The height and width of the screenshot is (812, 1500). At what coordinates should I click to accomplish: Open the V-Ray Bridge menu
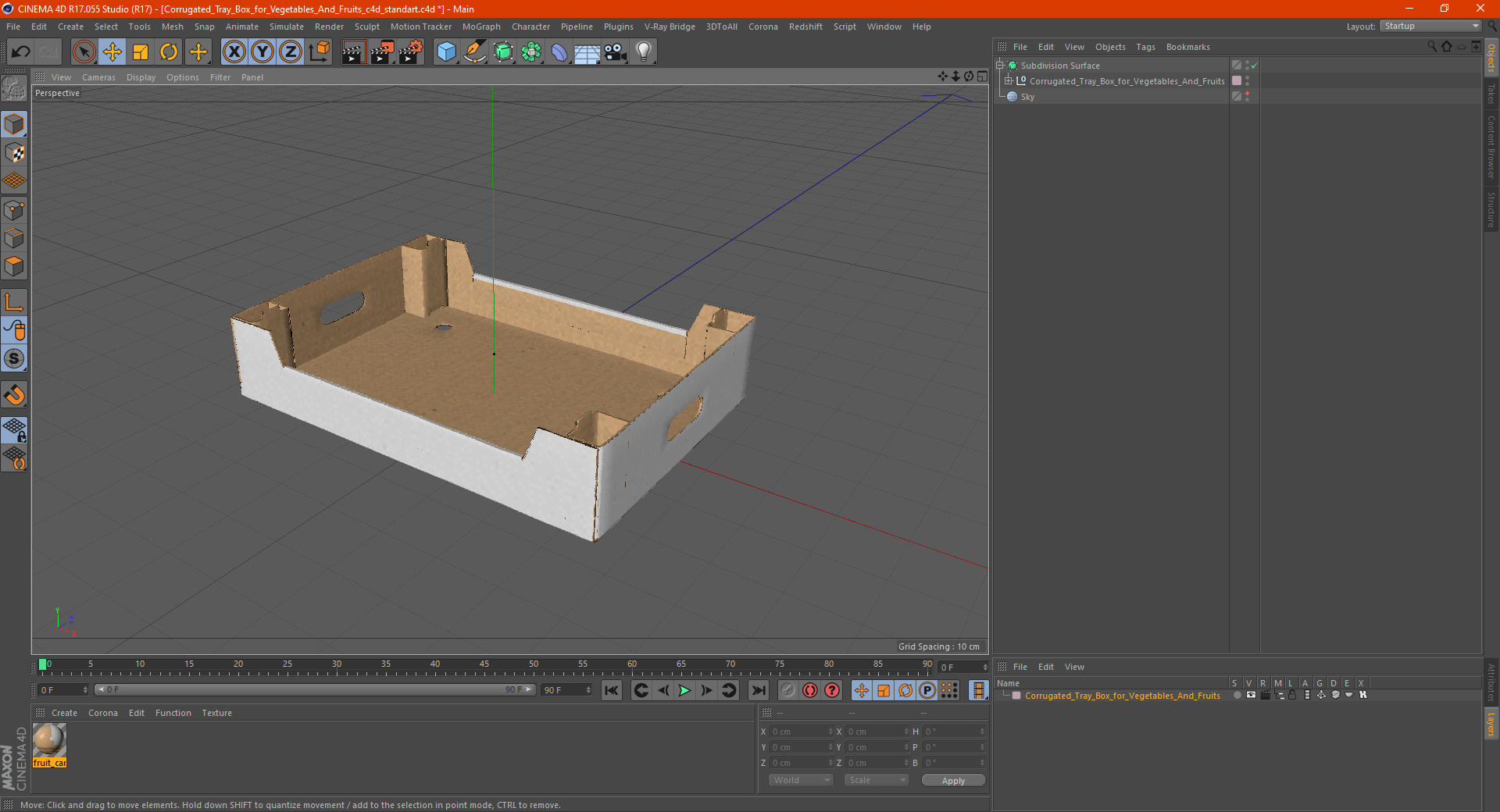click(x=670, y=27)
